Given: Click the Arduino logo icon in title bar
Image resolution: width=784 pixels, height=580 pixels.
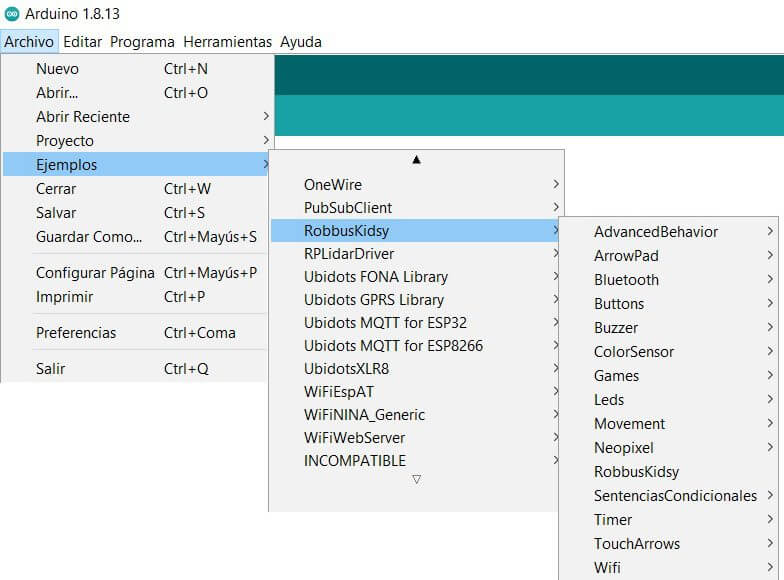Looking at the screenshot, I should (12, 14).
